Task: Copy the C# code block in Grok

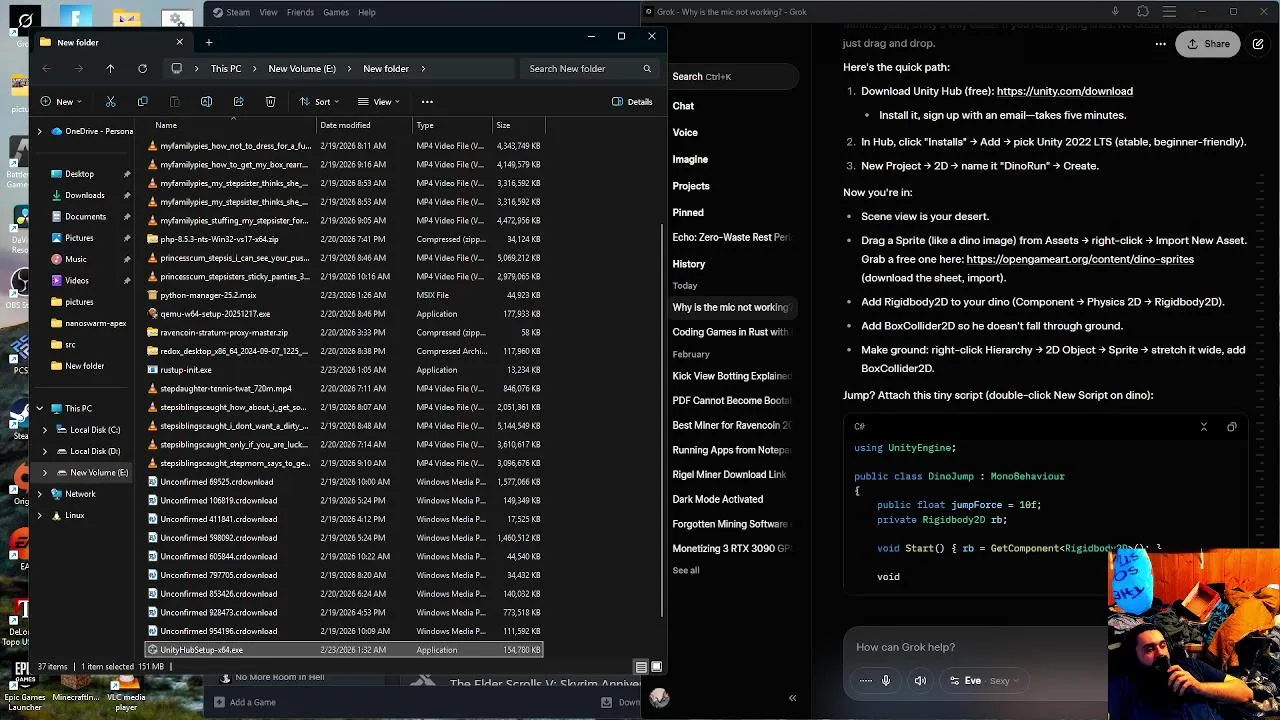Action: point(1231,427)
